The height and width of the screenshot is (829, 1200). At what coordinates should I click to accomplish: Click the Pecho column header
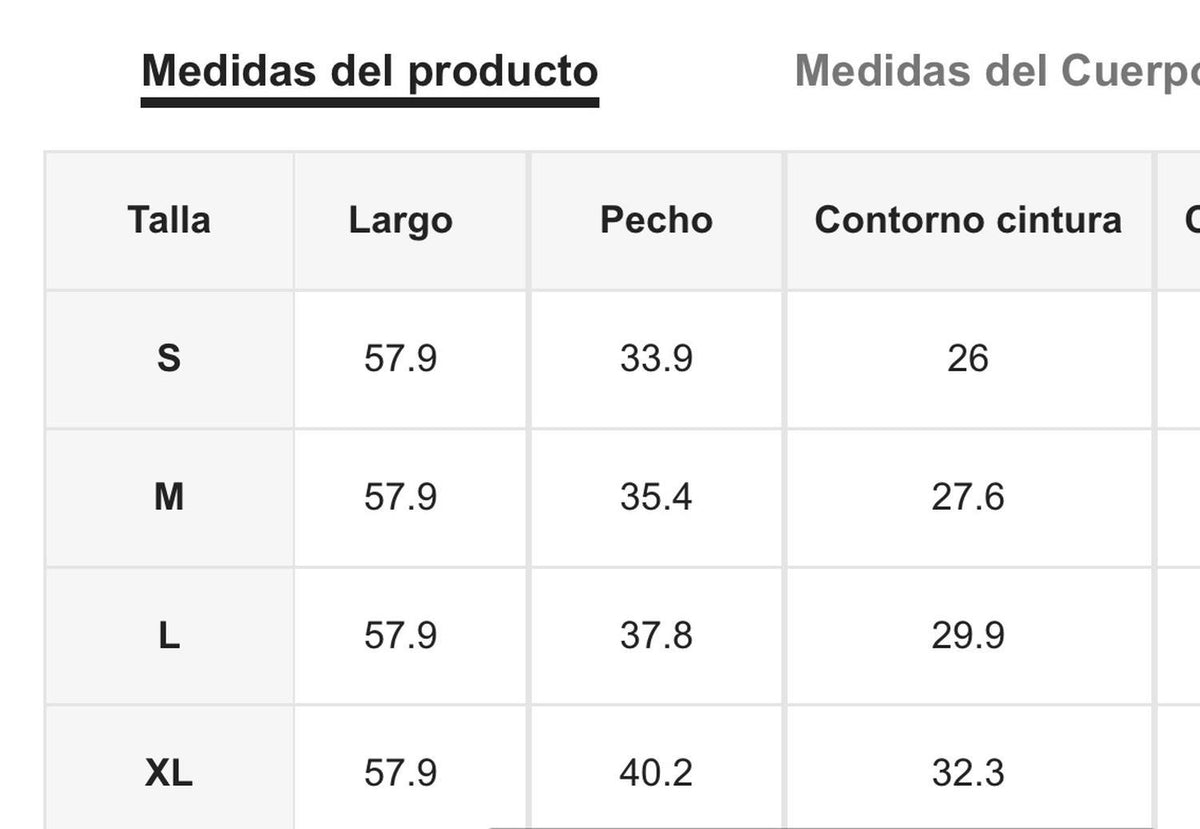656,220
